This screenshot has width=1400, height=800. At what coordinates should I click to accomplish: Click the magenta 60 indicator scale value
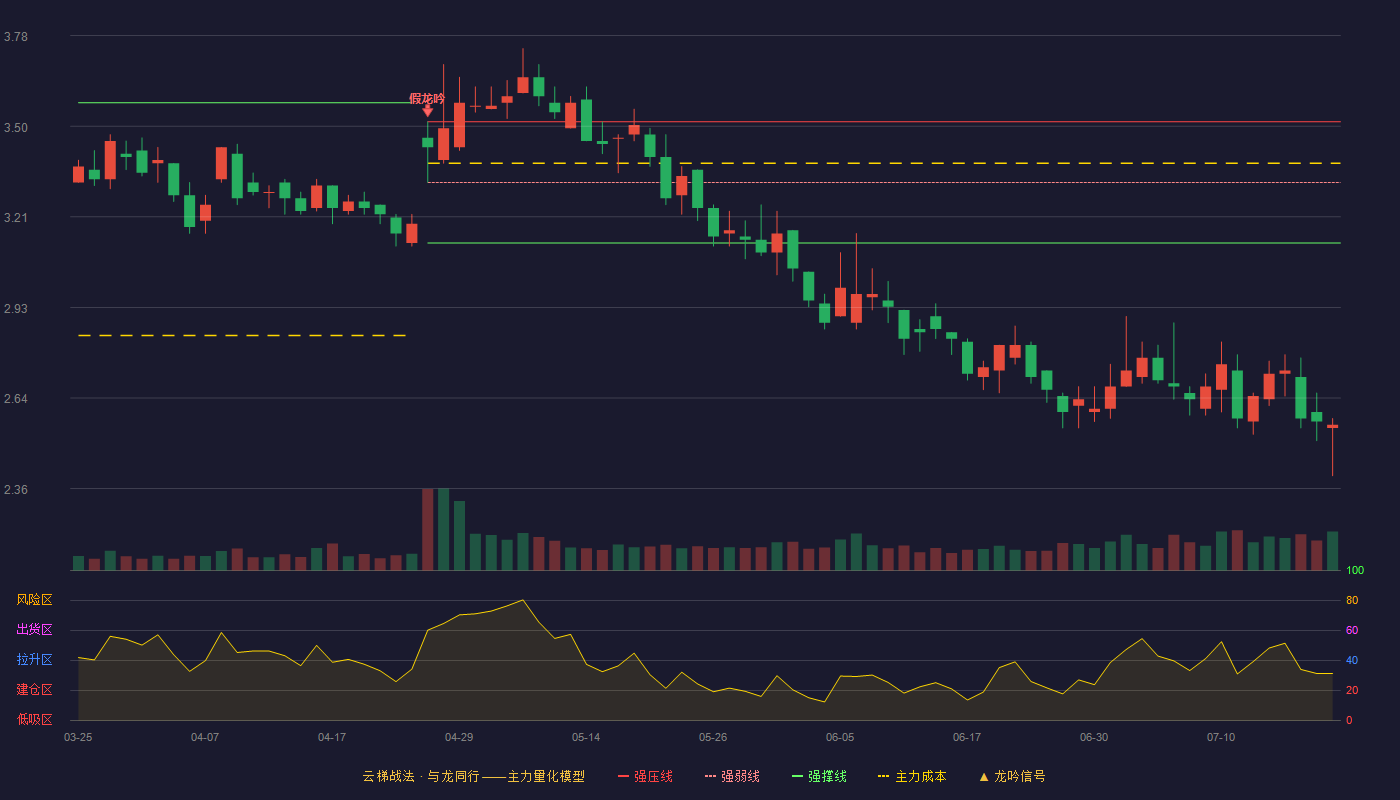(1352, 631)
